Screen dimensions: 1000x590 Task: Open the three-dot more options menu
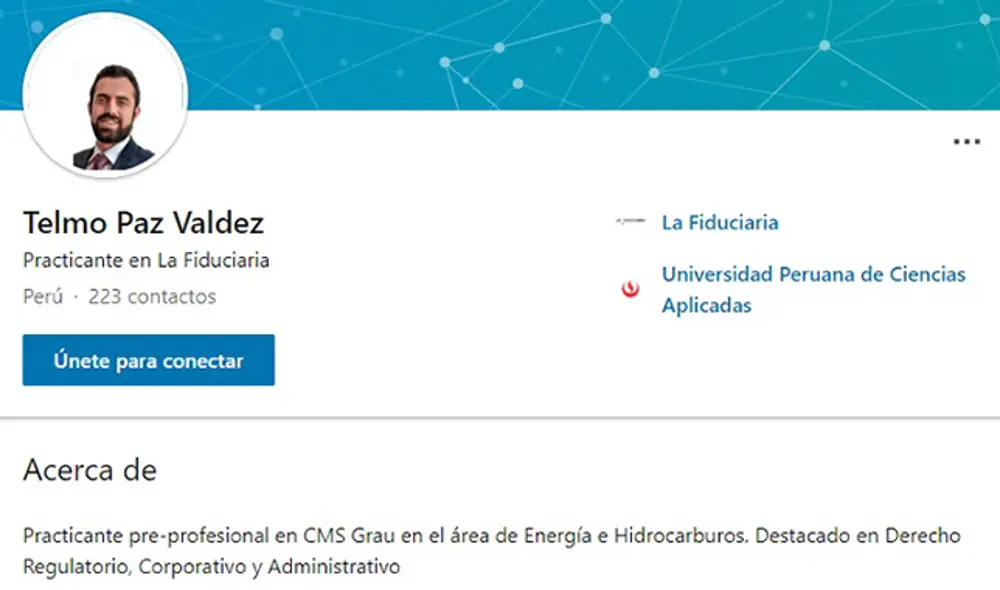point(966,142)
